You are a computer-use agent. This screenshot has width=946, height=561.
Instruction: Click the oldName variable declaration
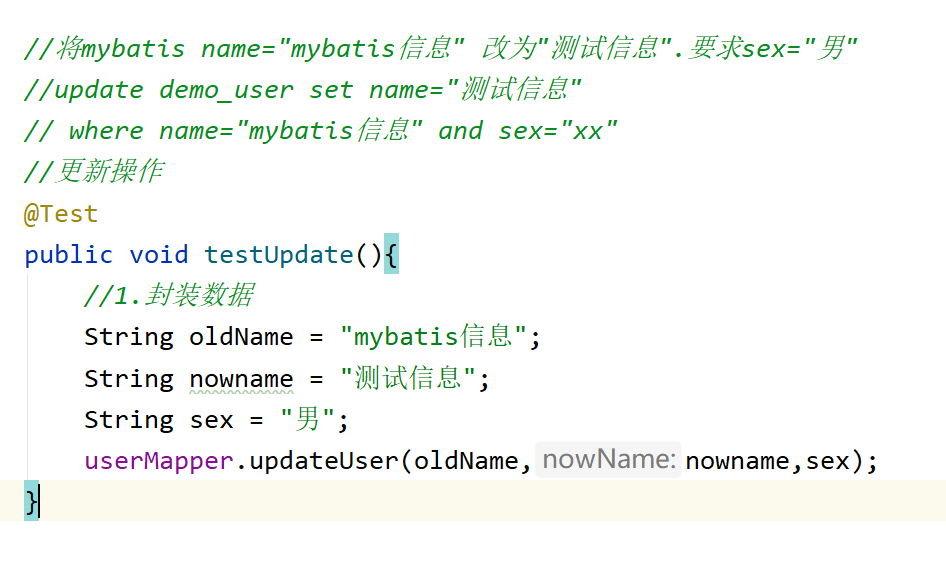point(241,337)
